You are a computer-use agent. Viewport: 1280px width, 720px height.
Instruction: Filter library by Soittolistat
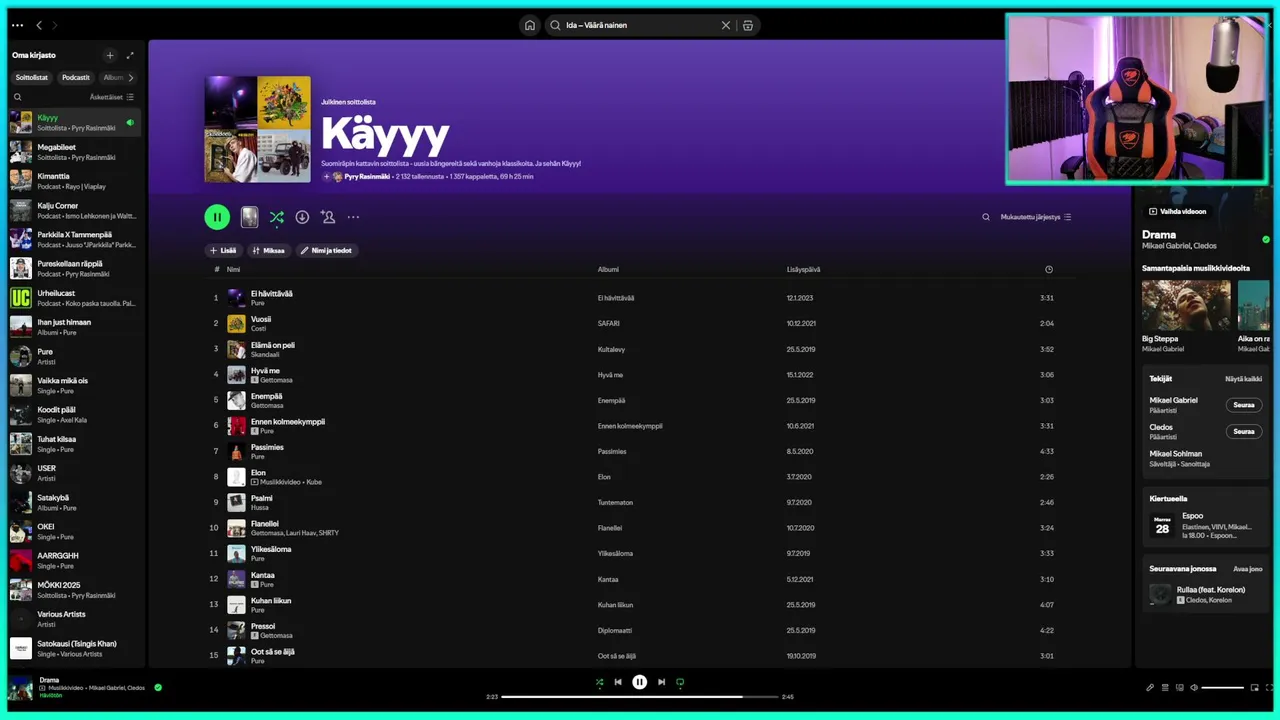pos(32,77)
